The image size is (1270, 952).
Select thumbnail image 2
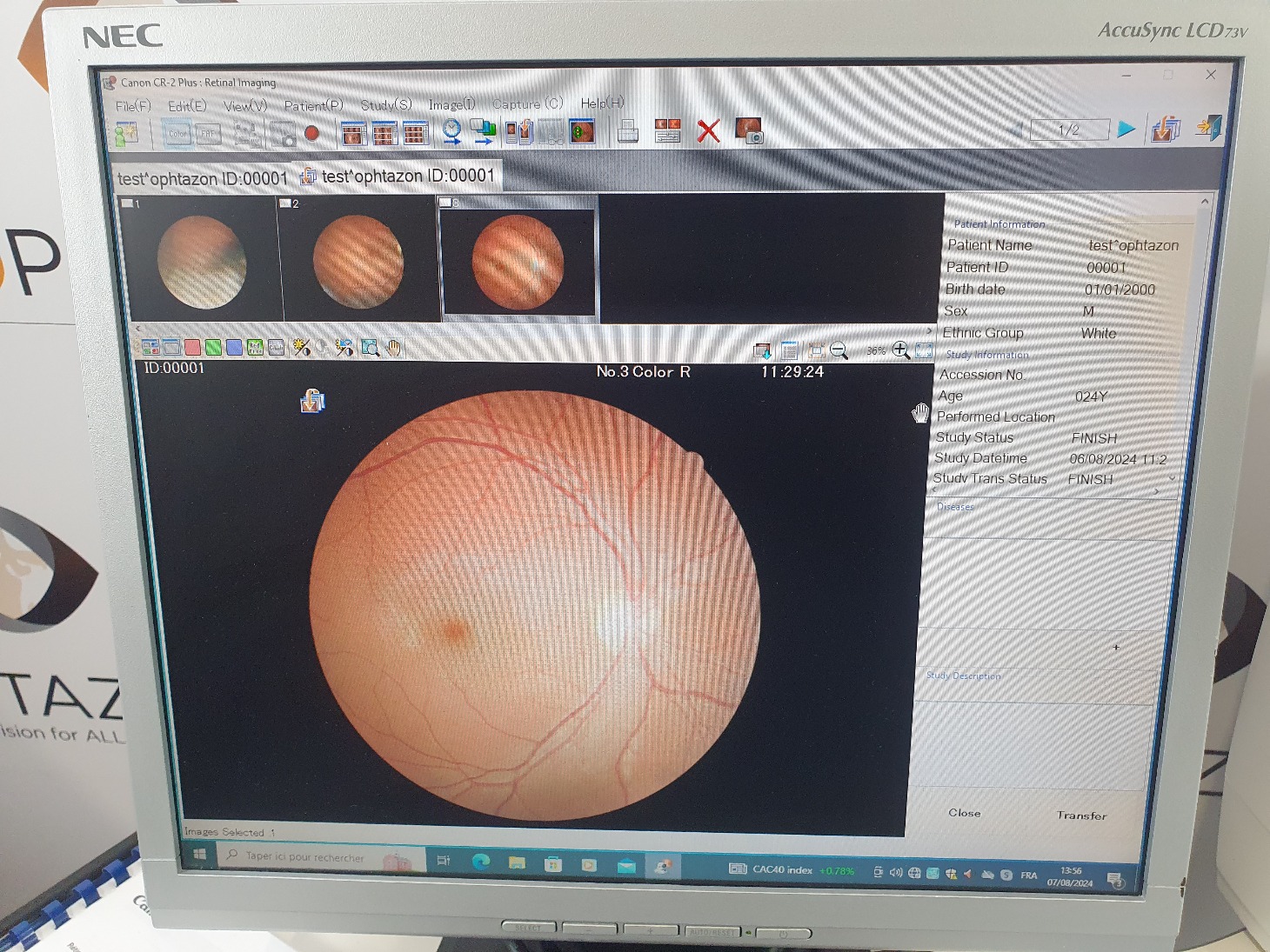point(358,259)
